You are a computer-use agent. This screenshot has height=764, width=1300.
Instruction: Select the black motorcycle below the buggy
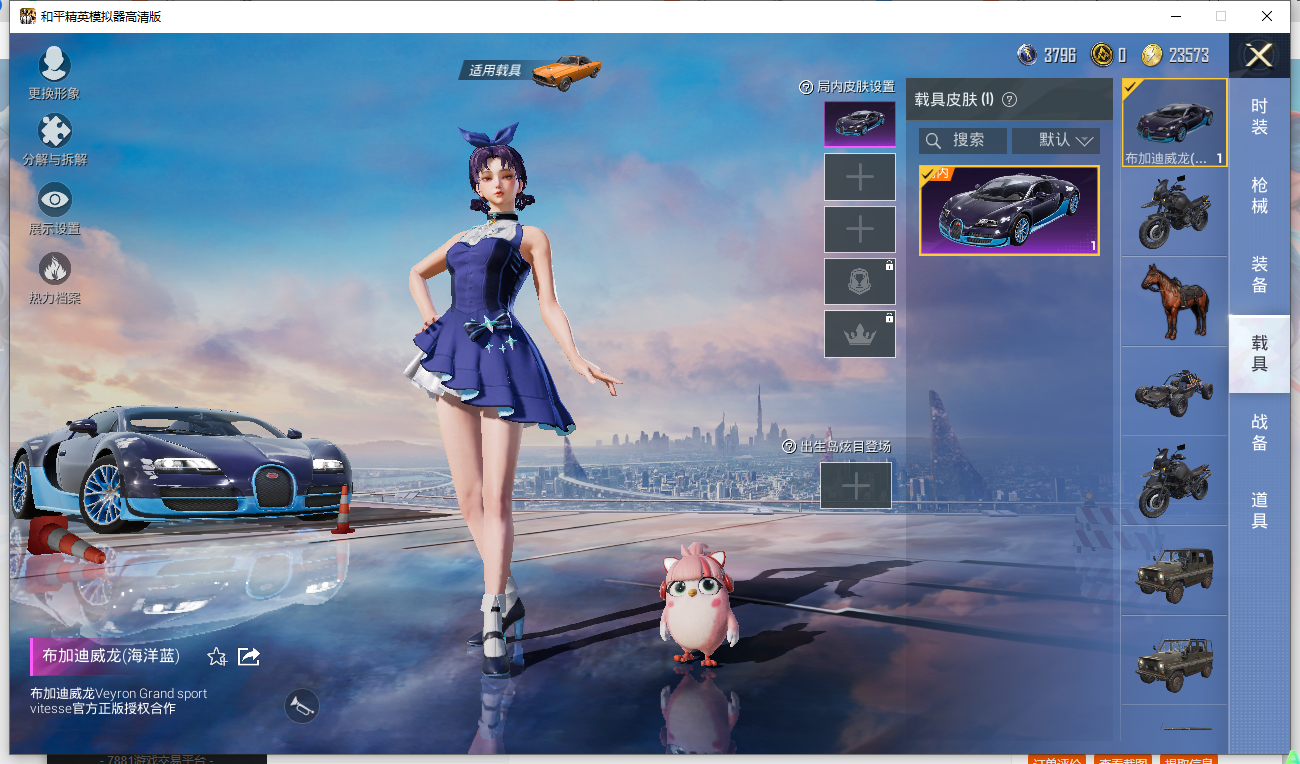coord(1174,481)
